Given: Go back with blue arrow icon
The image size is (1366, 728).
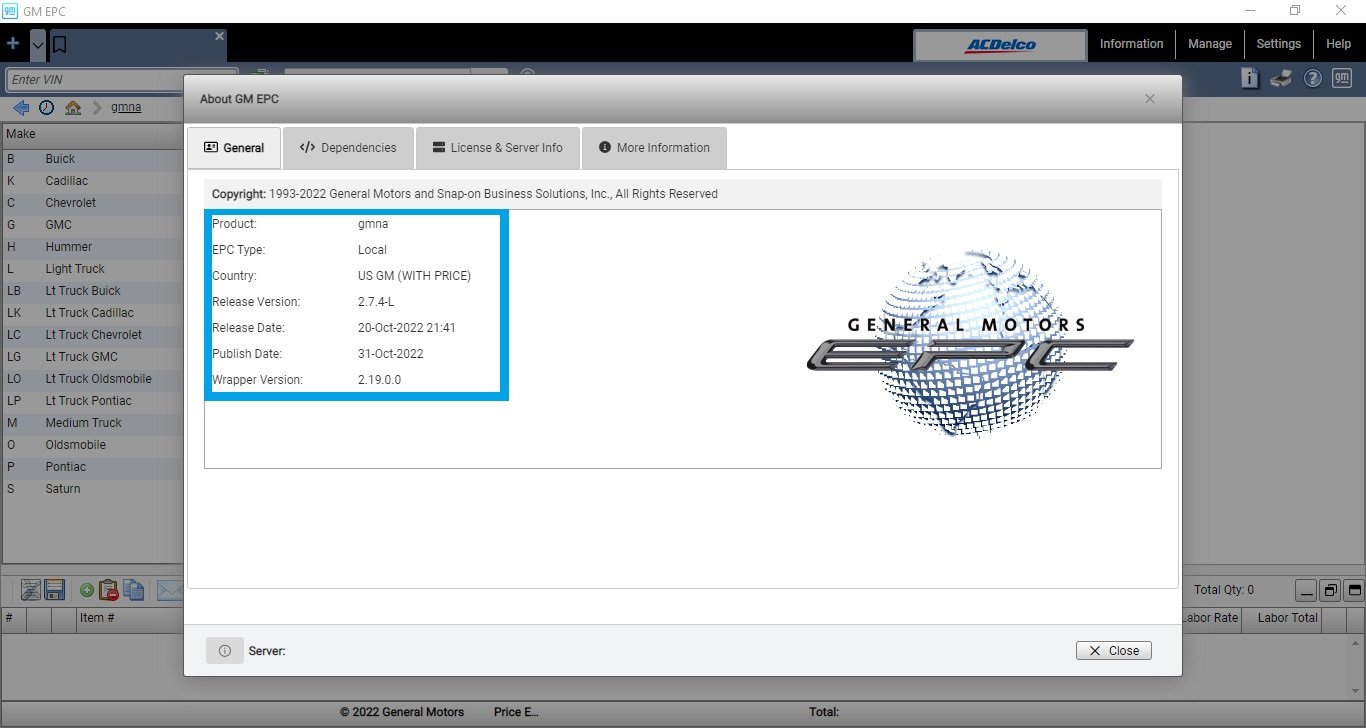Looking at the screenshot, I should point(21,107).
